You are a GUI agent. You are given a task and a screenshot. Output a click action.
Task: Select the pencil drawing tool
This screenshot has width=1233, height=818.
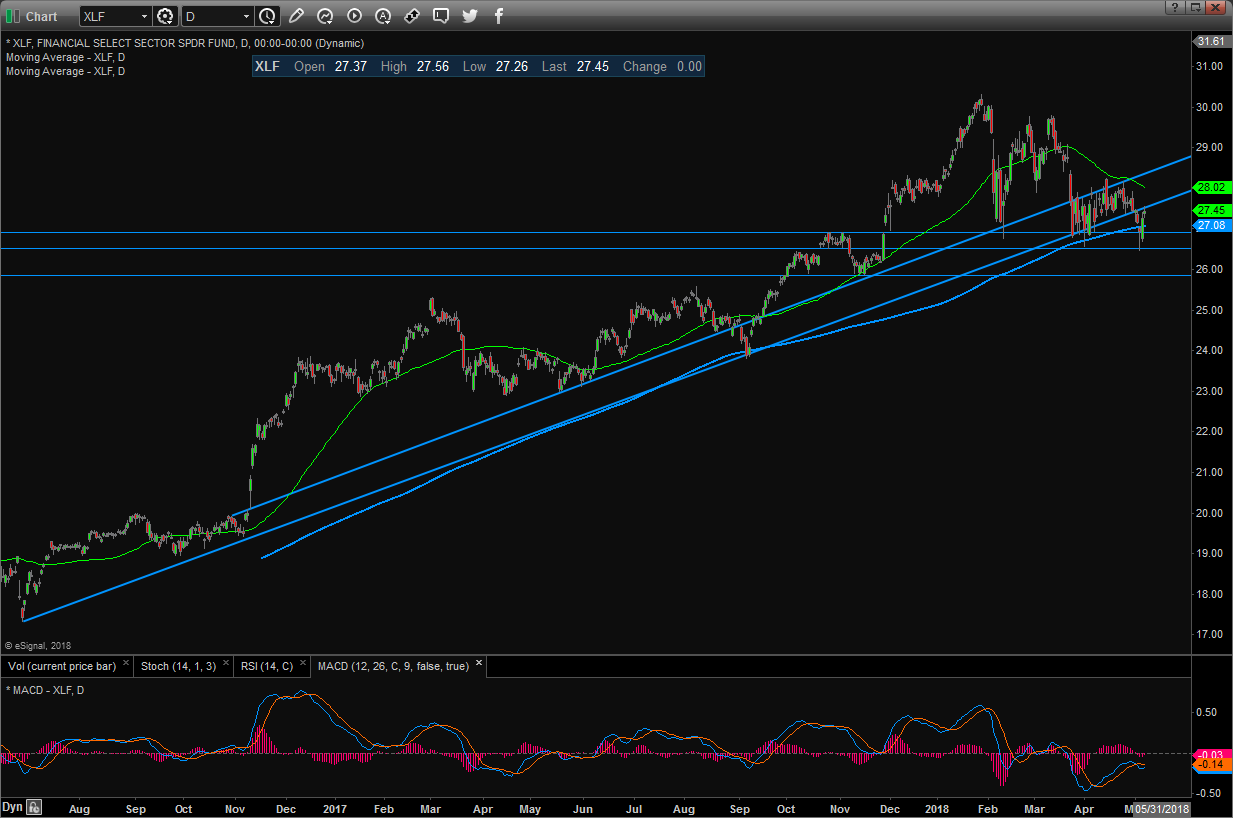296,16
